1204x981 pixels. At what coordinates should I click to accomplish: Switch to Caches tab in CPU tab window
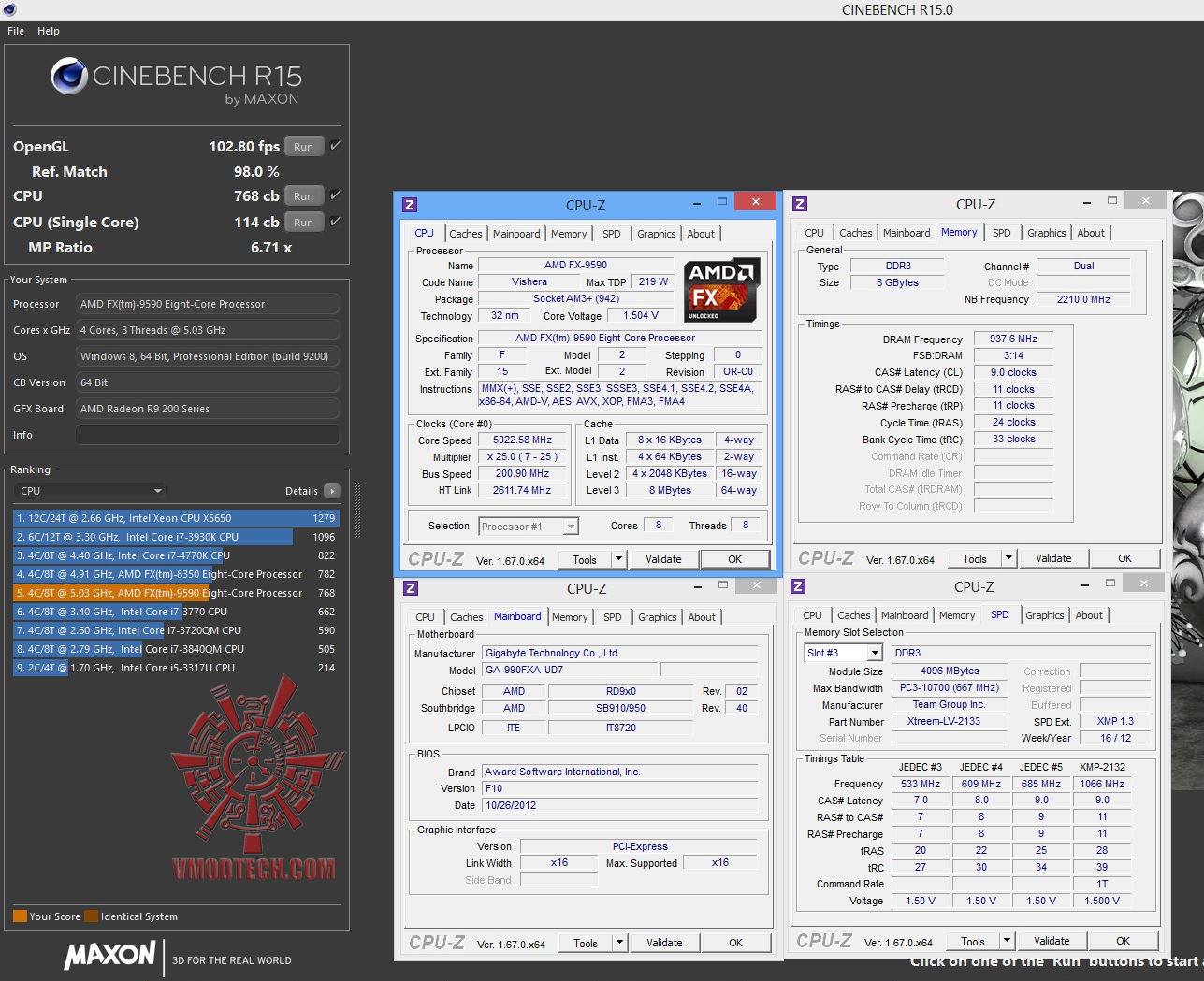pos(466,234)
